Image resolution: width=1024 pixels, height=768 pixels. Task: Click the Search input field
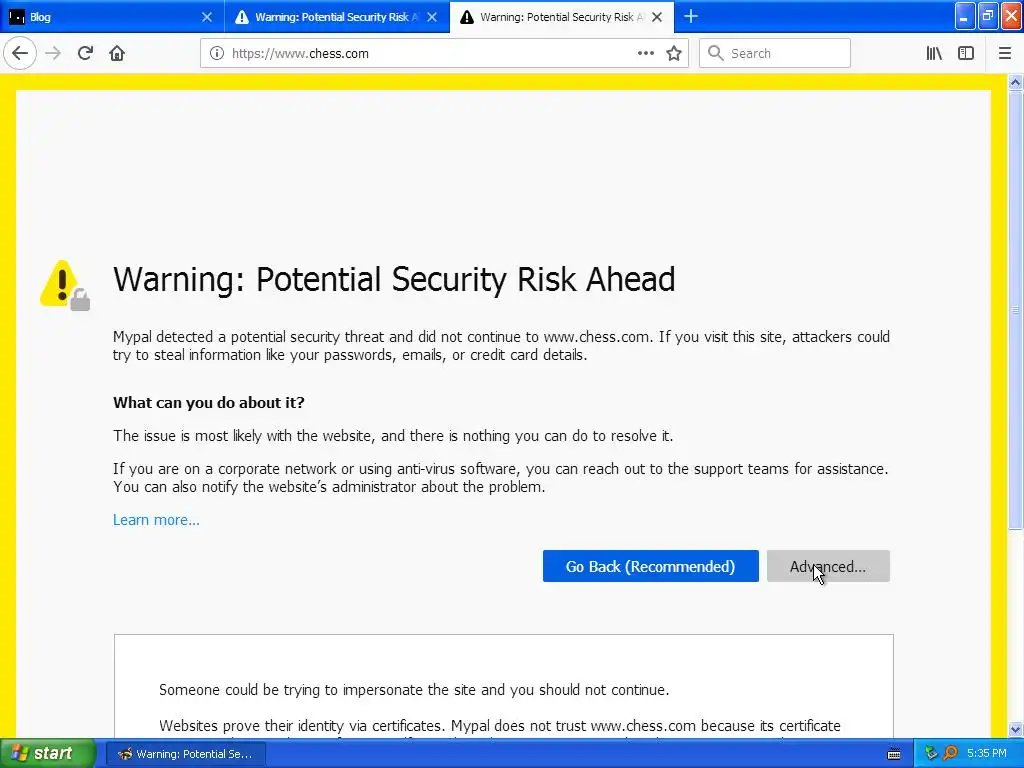click(x=775, y=54)
